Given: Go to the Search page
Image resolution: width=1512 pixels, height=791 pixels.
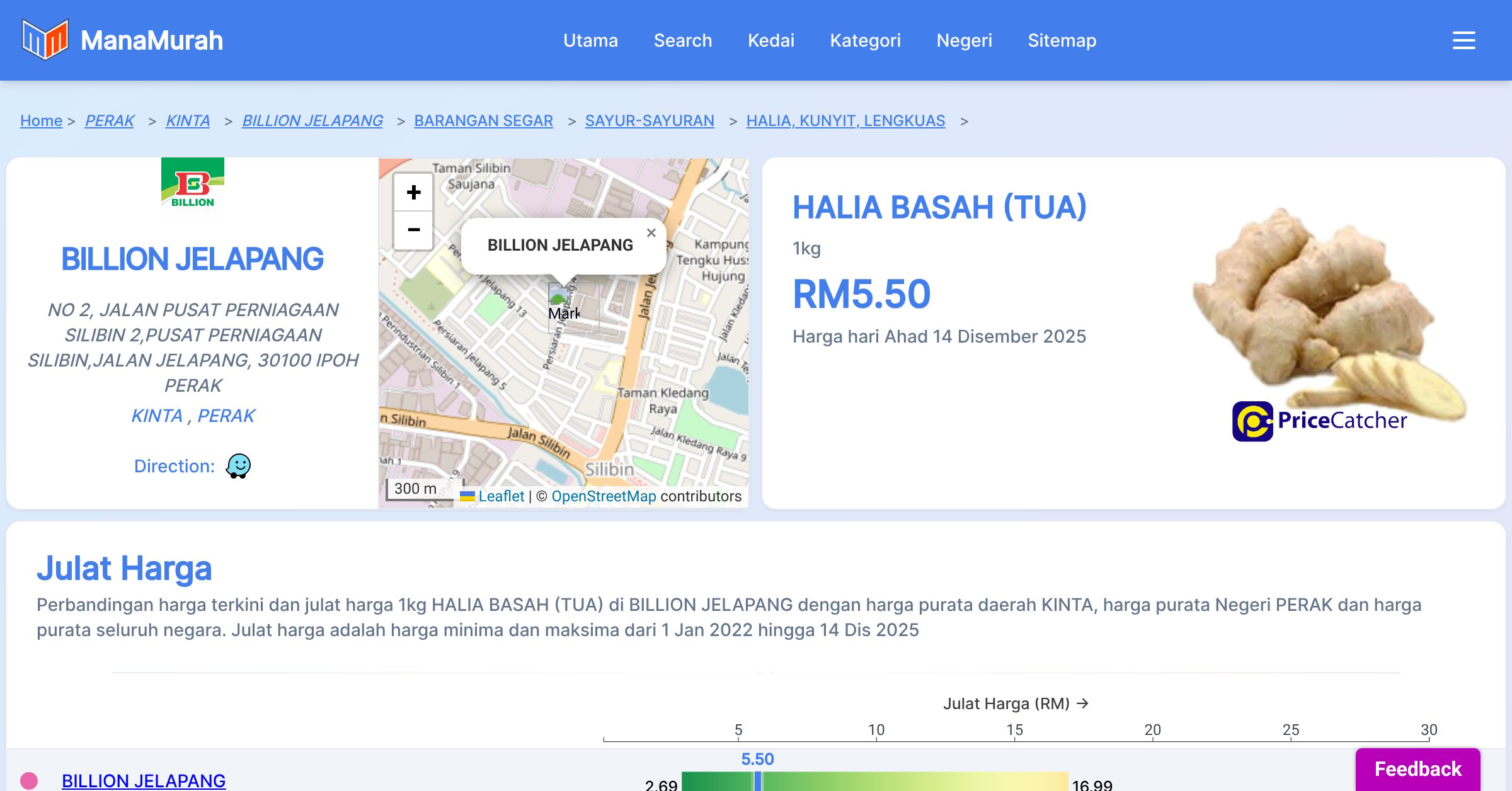Looking at the screenshot, I should pos(682,40).
